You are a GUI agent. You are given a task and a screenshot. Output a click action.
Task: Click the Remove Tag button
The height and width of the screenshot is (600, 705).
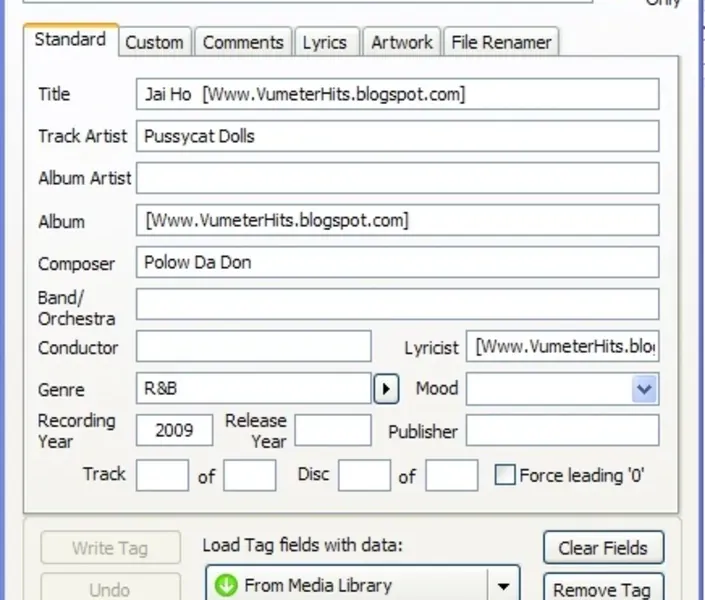pyautogui.click(x=603, y=588)
